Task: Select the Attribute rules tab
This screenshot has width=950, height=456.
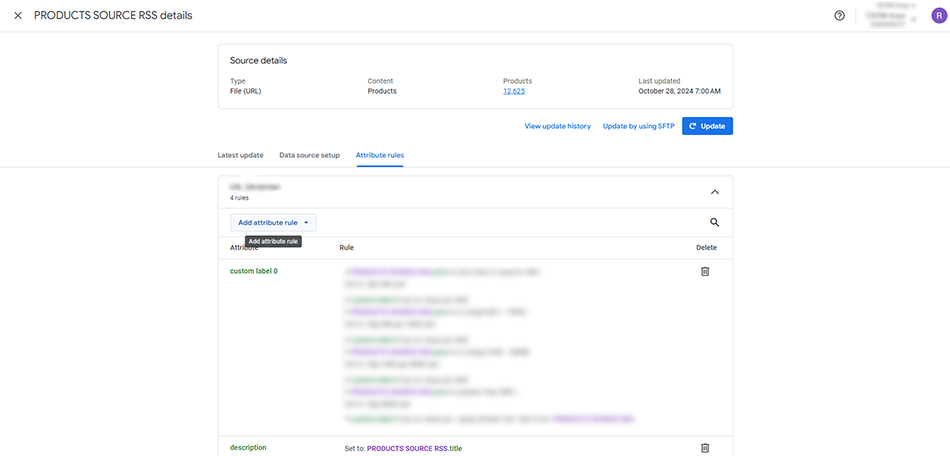Action: tap(379, 155)
